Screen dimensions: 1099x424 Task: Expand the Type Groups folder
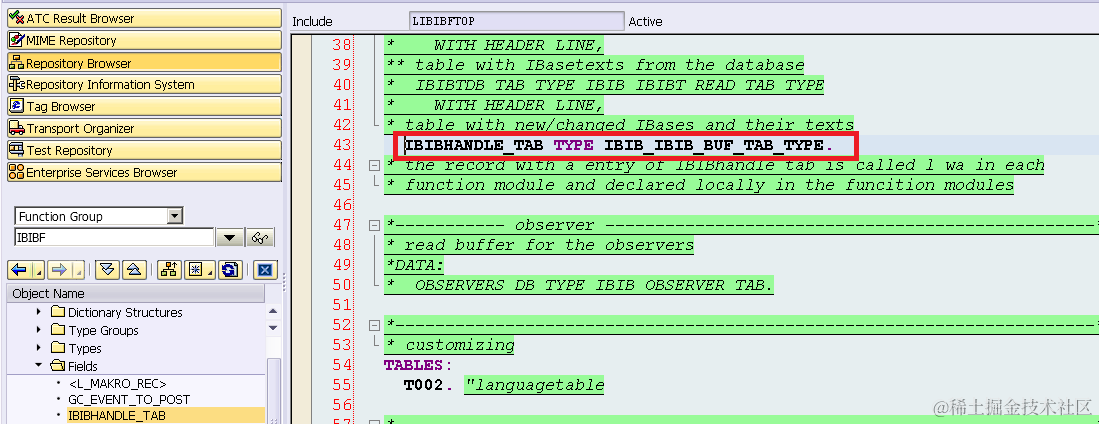click(x=39, y=330)
